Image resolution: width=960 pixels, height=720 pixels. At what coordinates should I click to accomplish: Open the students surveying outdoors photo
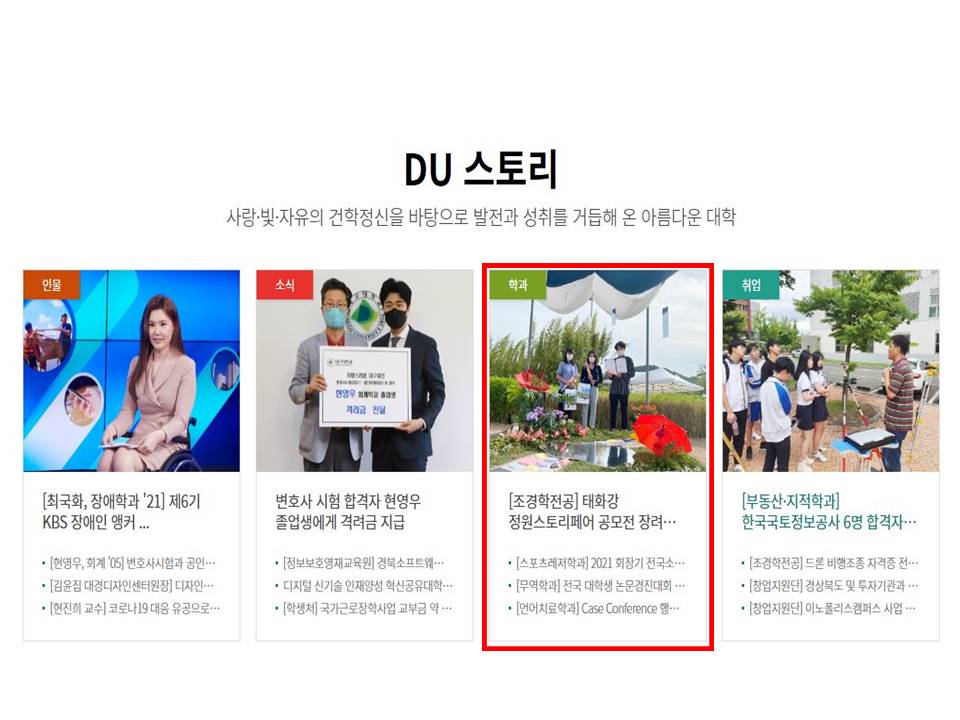pos(831,371)
